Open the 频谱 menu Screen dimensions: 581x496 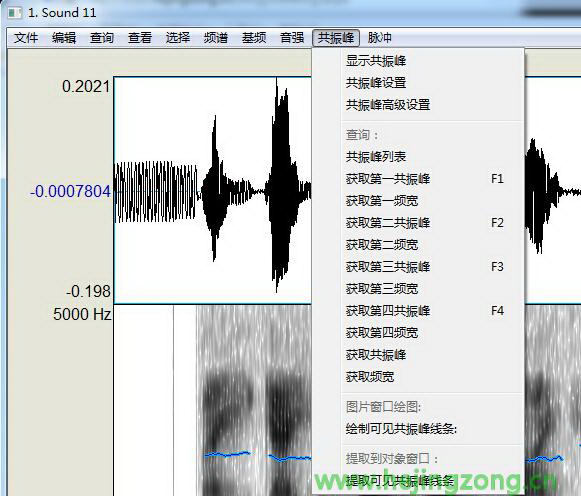click(x=215, y=38)
